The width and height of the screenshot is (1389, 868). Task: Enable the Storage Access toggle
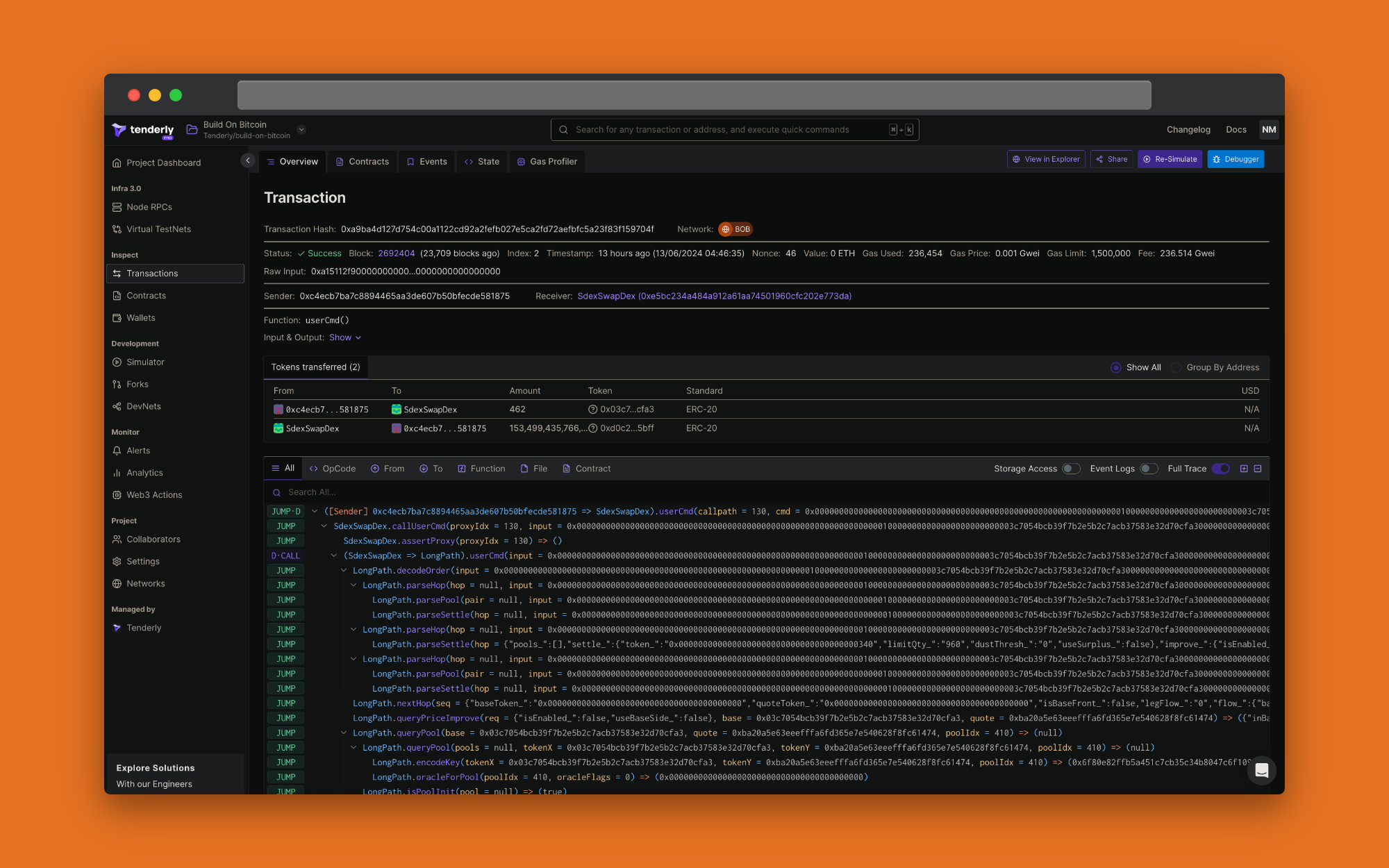[1071, 469]
